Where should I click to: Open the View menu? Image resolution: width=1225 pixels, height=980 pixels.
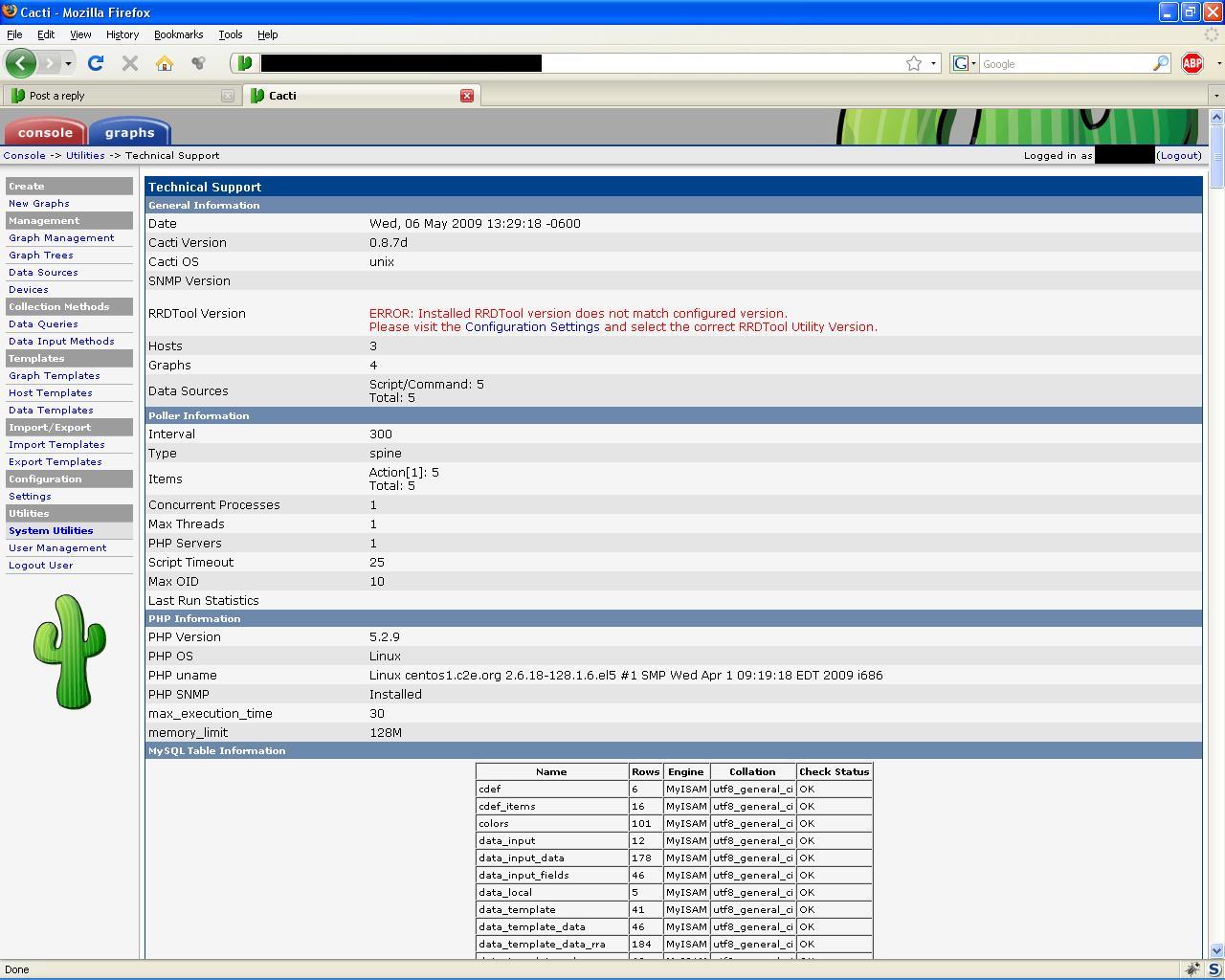80,34
